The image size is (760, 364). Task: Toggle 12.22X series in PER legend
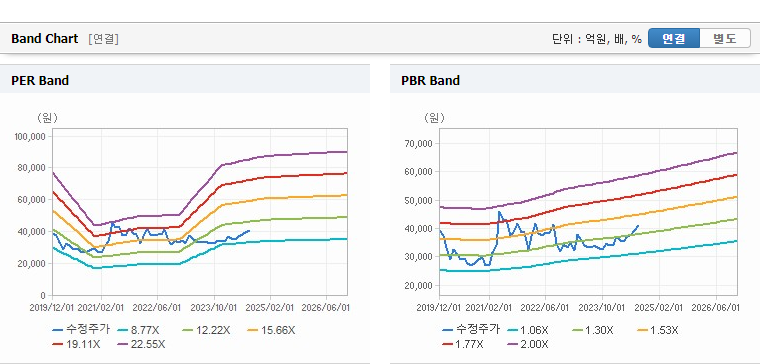(206, 330)
